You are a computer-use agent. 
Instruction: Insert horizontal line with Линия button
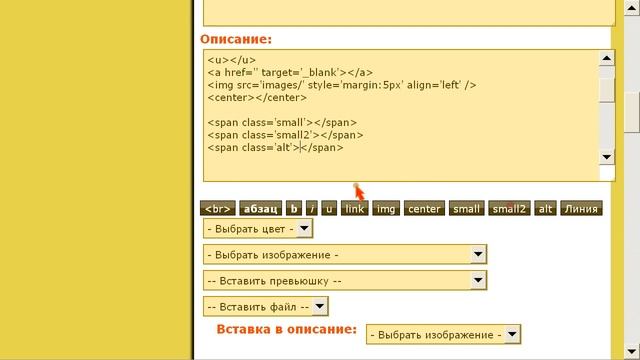pos(581,208)
